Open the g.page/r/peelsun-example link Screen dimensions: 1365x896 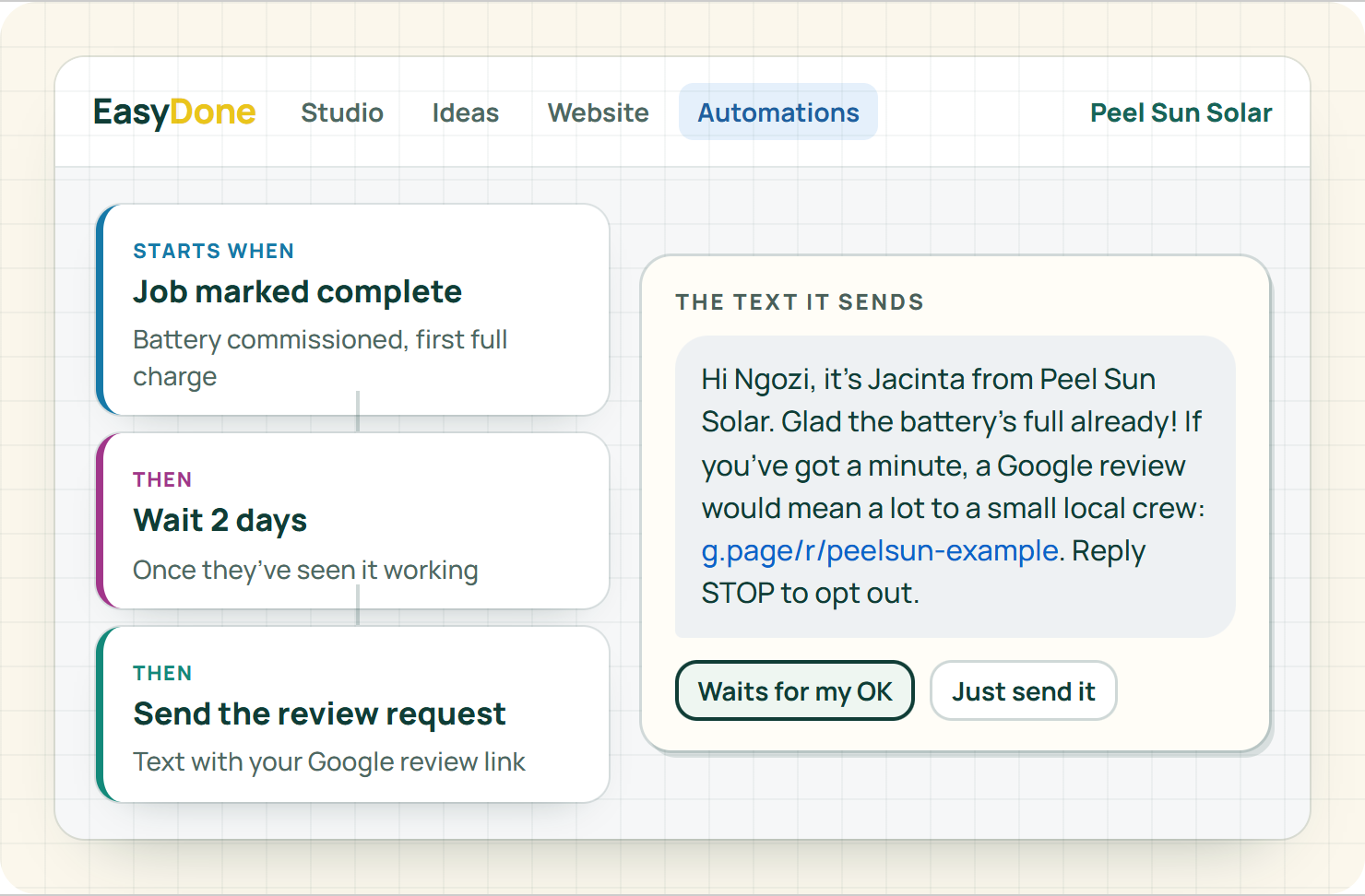pos(880,550)
